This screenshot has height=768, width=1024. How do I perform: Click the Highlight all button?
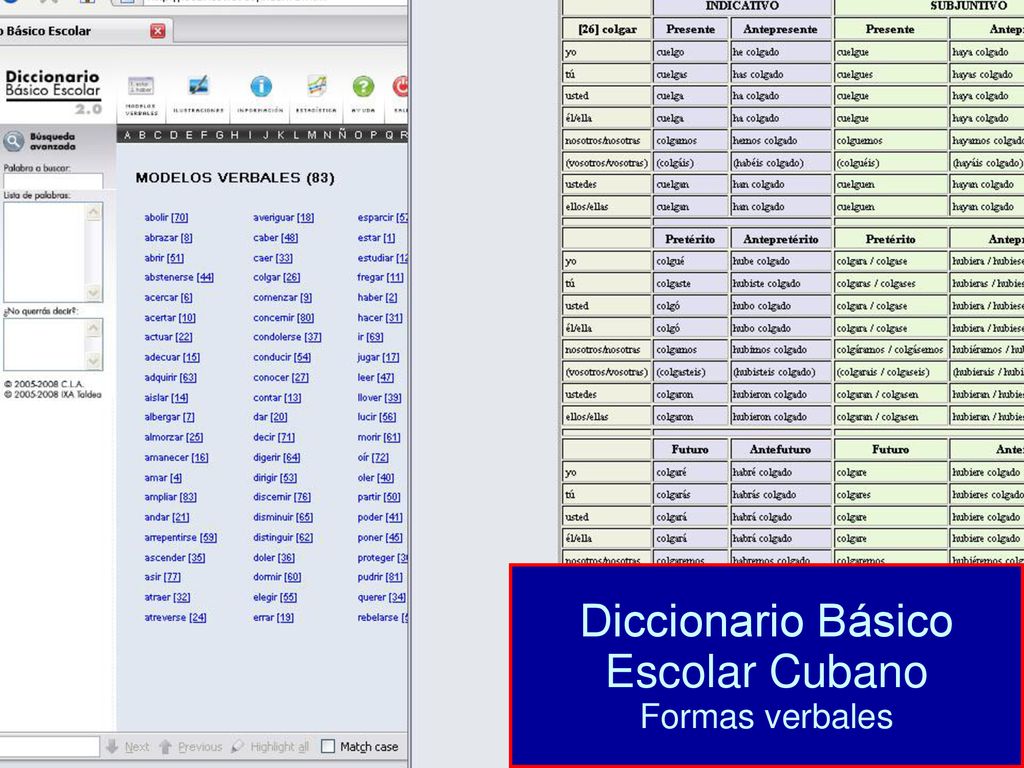coord(270,746)
